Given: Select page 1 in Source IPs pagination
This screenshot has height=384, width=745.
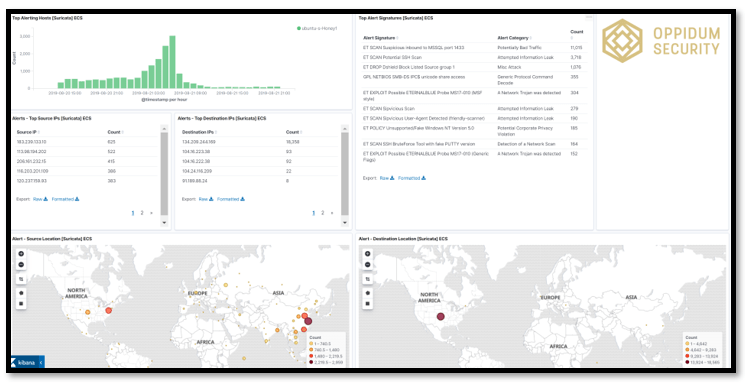Looking at the screenshot, I should click(x=133, y=213).
